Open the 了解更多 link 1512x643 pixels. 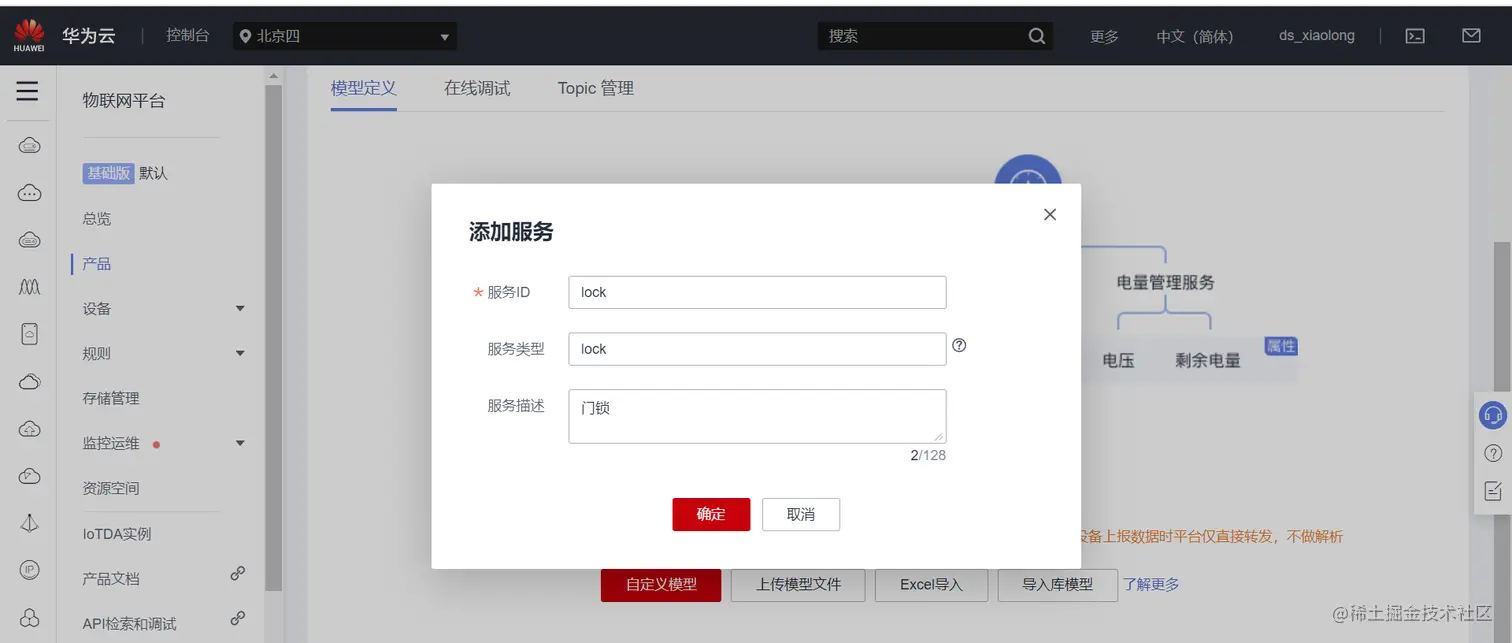(x=1151, y=584)
